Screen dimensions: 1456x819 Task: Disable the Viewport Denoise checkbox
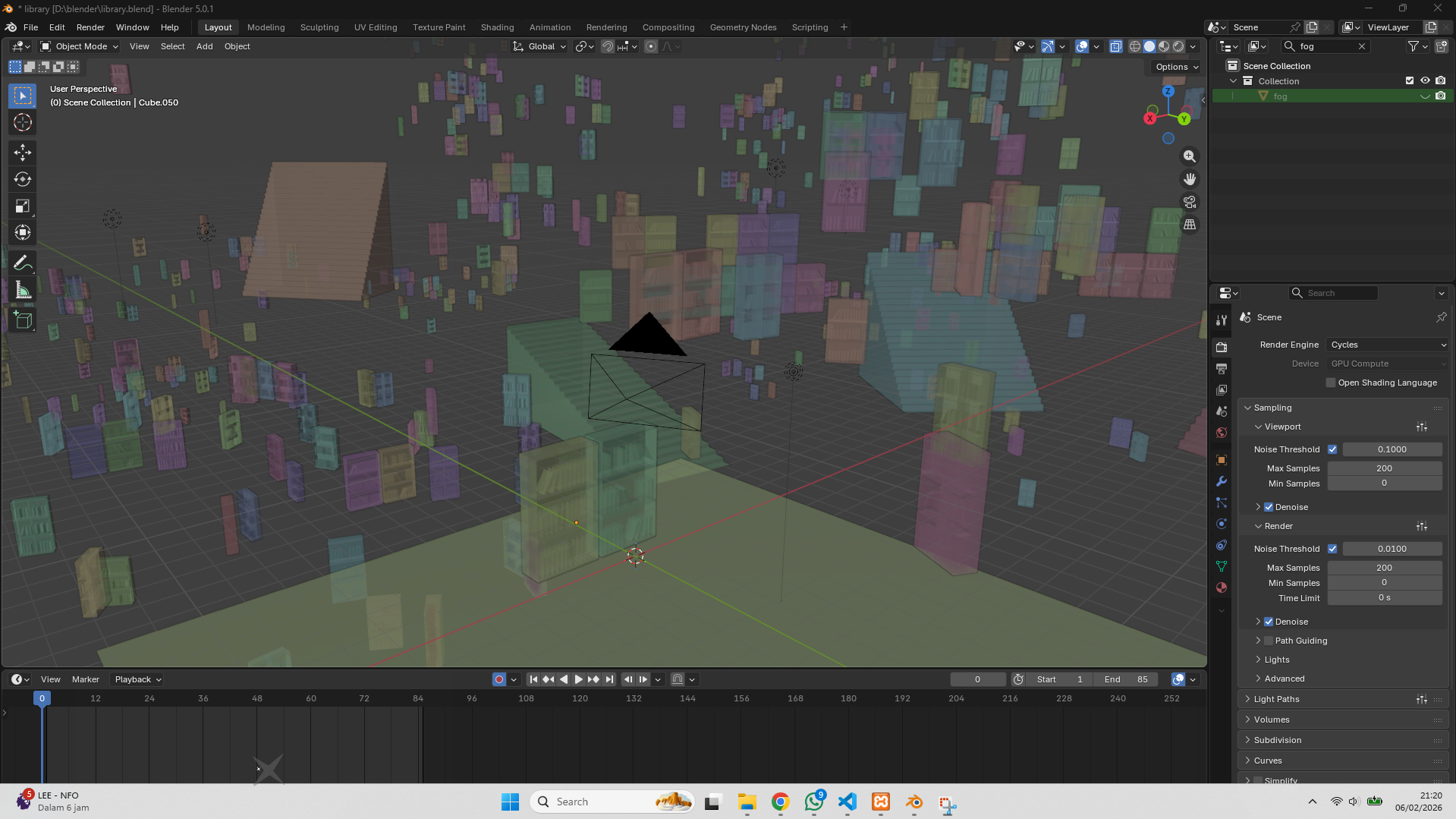pos(1269,507)
